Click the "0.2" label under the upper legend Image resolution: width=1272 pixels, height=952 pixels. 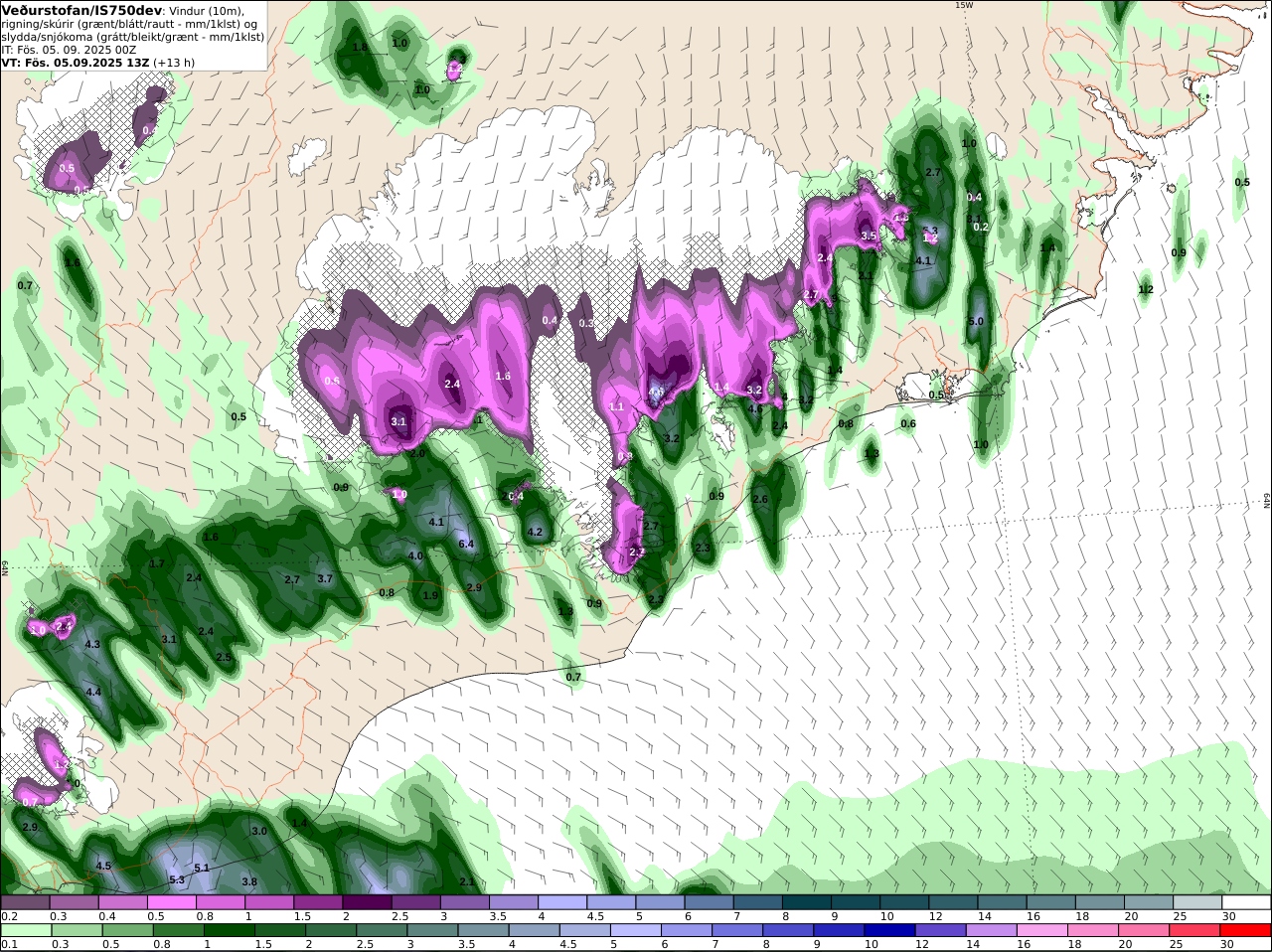(9, 916)
